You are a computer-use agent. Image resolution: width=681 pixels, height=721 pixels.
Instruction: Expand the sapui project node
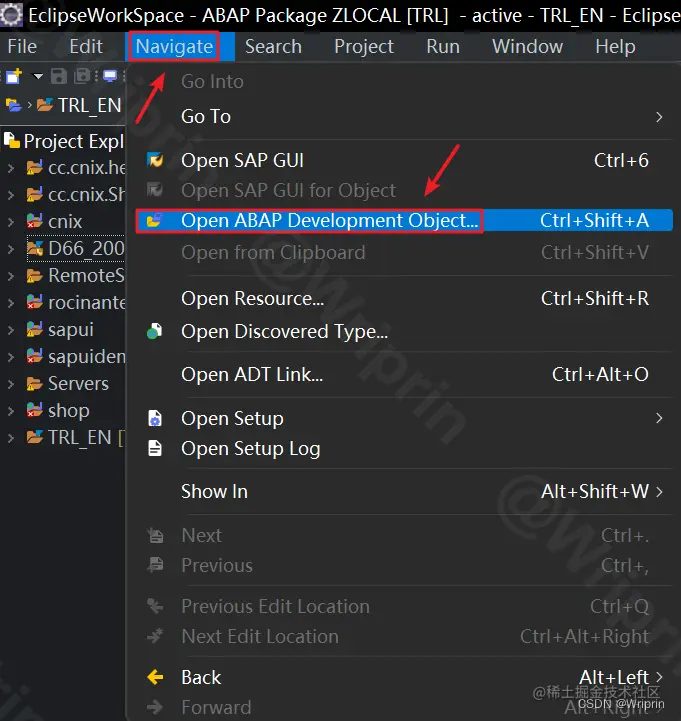(11, 330)
